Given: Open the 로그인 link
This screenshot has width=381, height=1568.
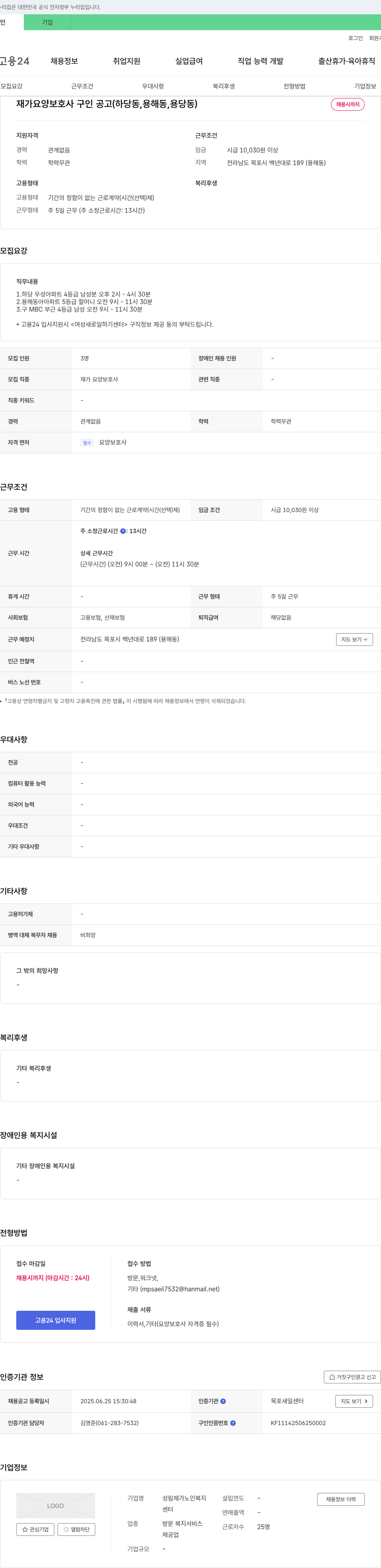Looking at the screenshot, I should point(356,39).
